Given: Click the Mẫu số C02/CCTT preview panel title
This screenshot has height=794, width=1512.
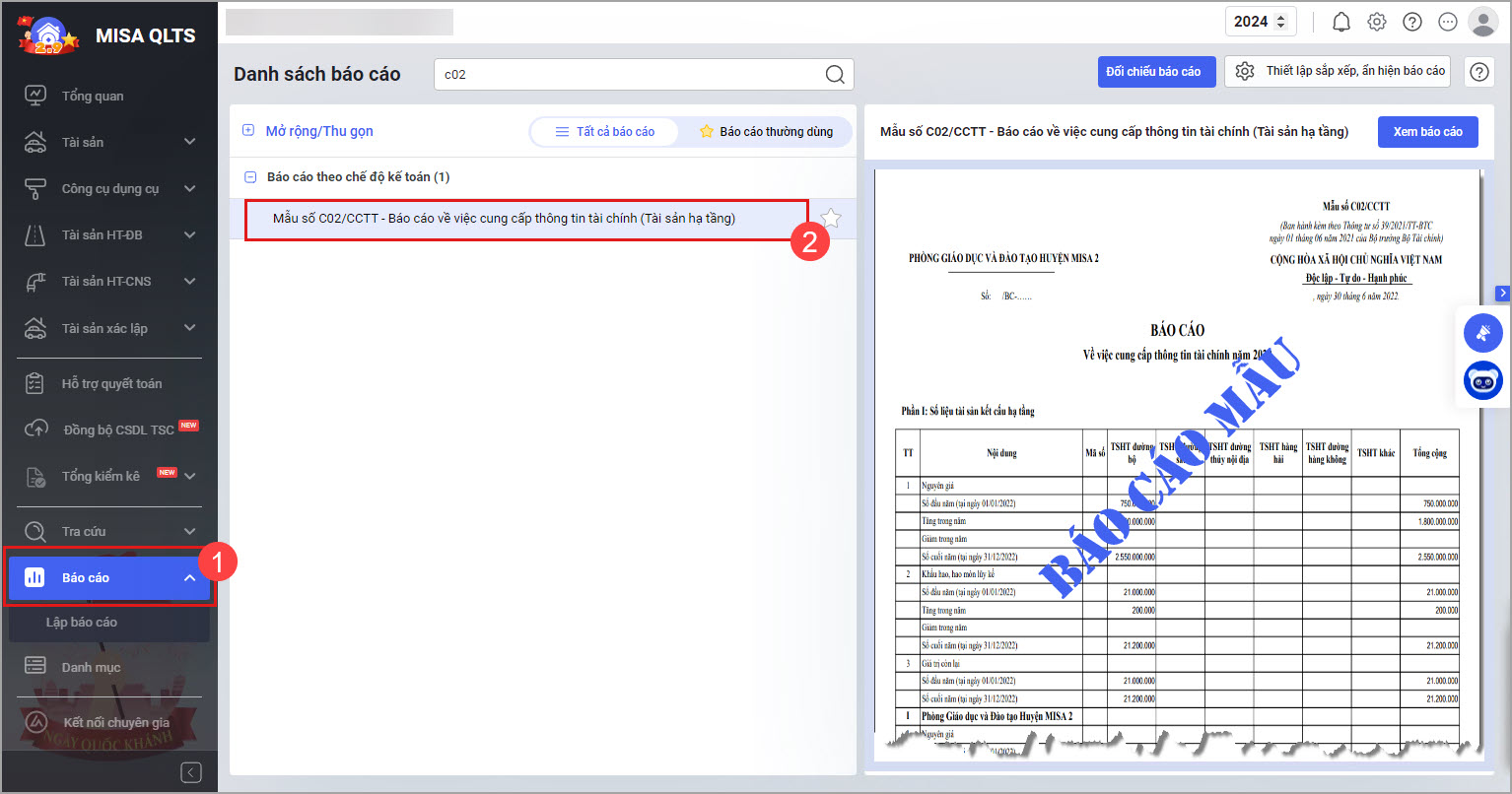Looking at the screenshot, I should tap(1114, 132).
